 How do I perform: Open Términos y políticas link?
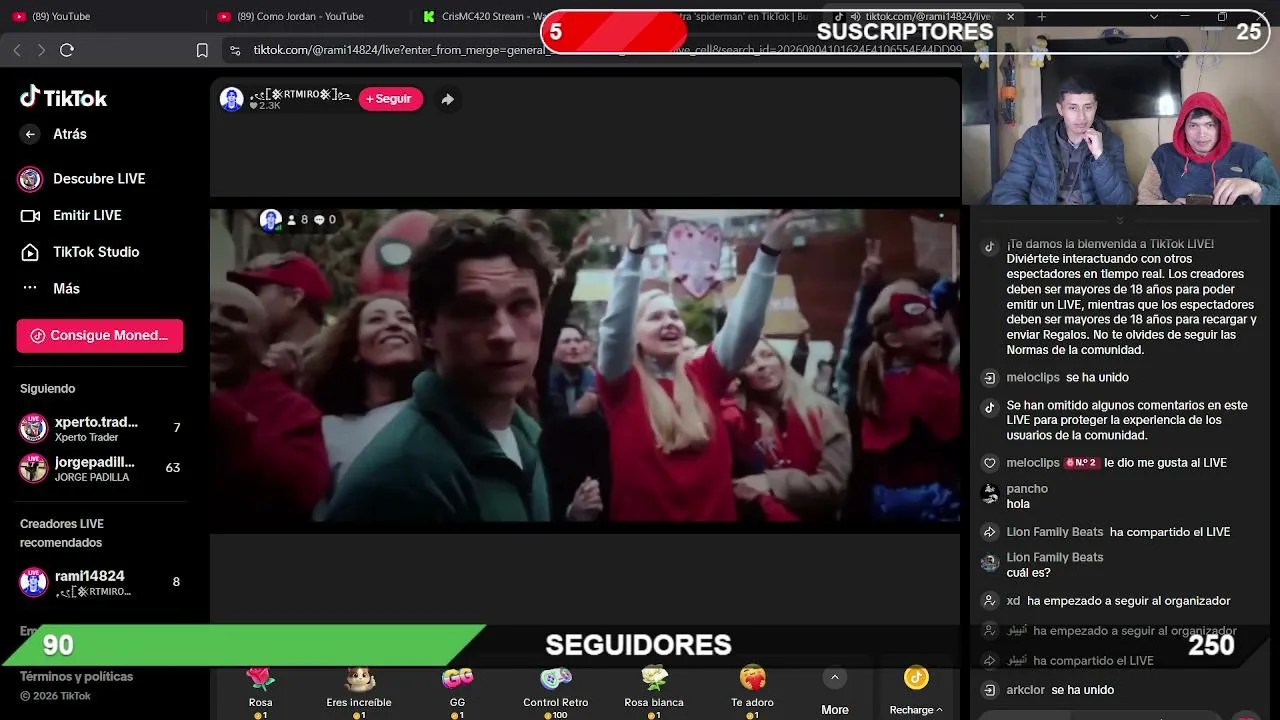coord(76,677)
